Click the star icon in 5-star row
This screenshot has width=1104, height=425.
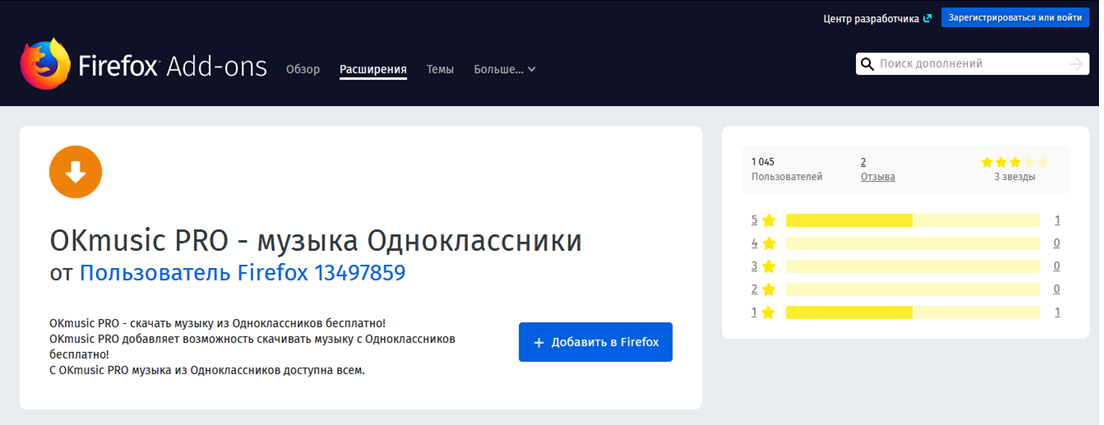[769, 220]
